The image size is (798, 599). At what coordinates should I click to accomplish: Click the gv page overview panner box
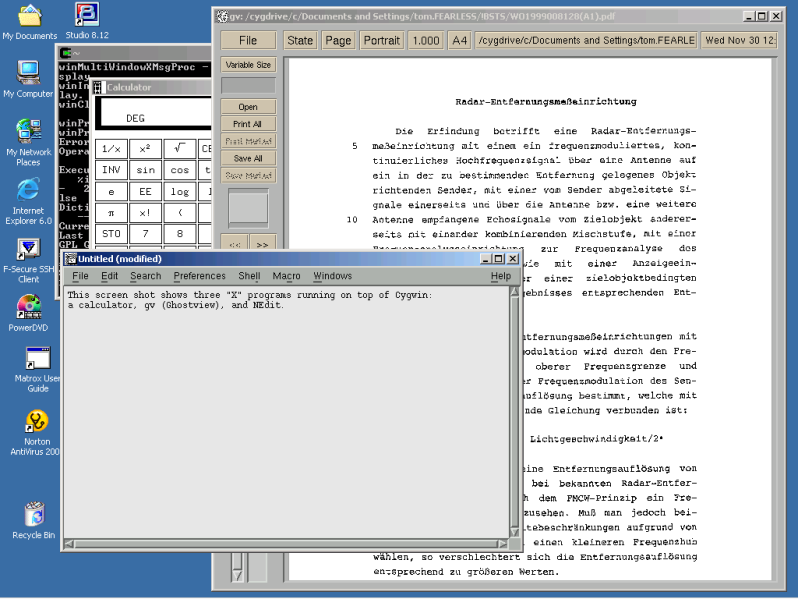coord(248,209)
